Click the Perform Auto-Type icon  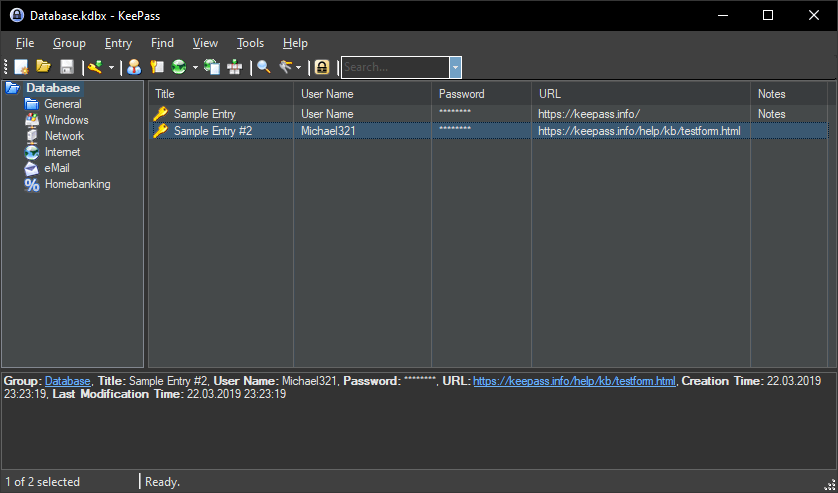pos(234,67)
